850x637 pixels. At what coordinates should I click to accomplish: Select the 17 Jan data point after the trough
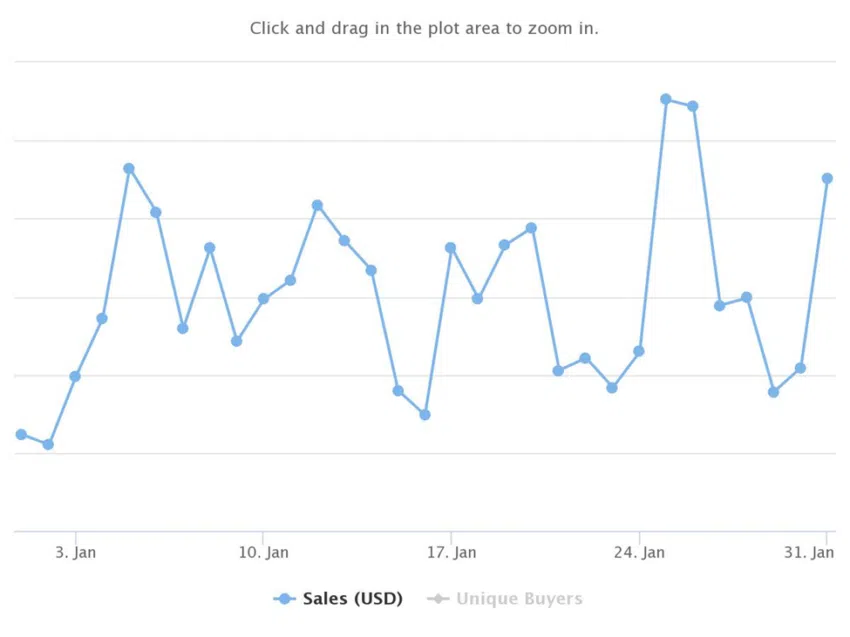(x=450, y=248)
